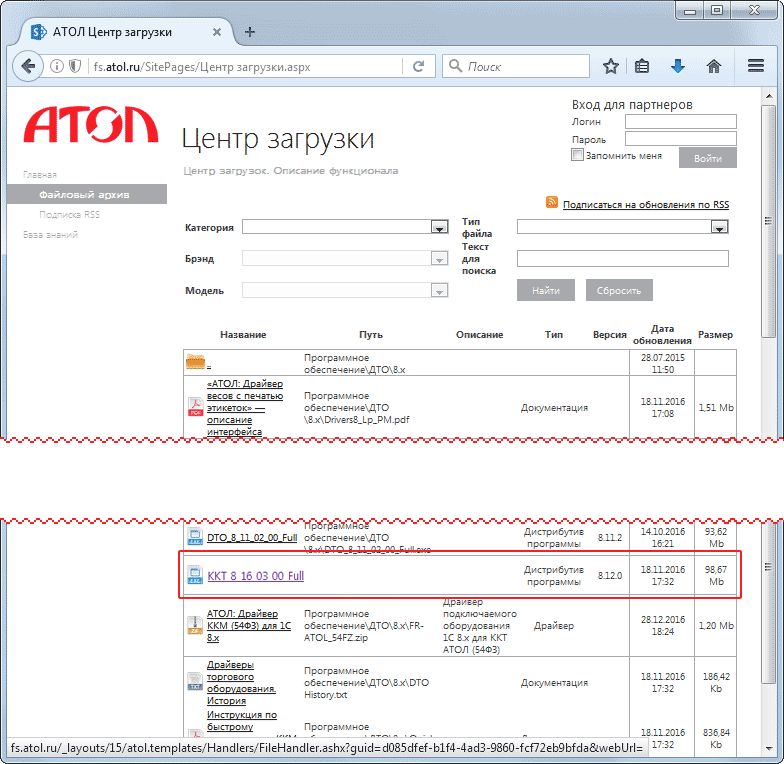784x764 pixels.
Task: Expand the Брэнд dropdown
Action: tap(439, 258)
